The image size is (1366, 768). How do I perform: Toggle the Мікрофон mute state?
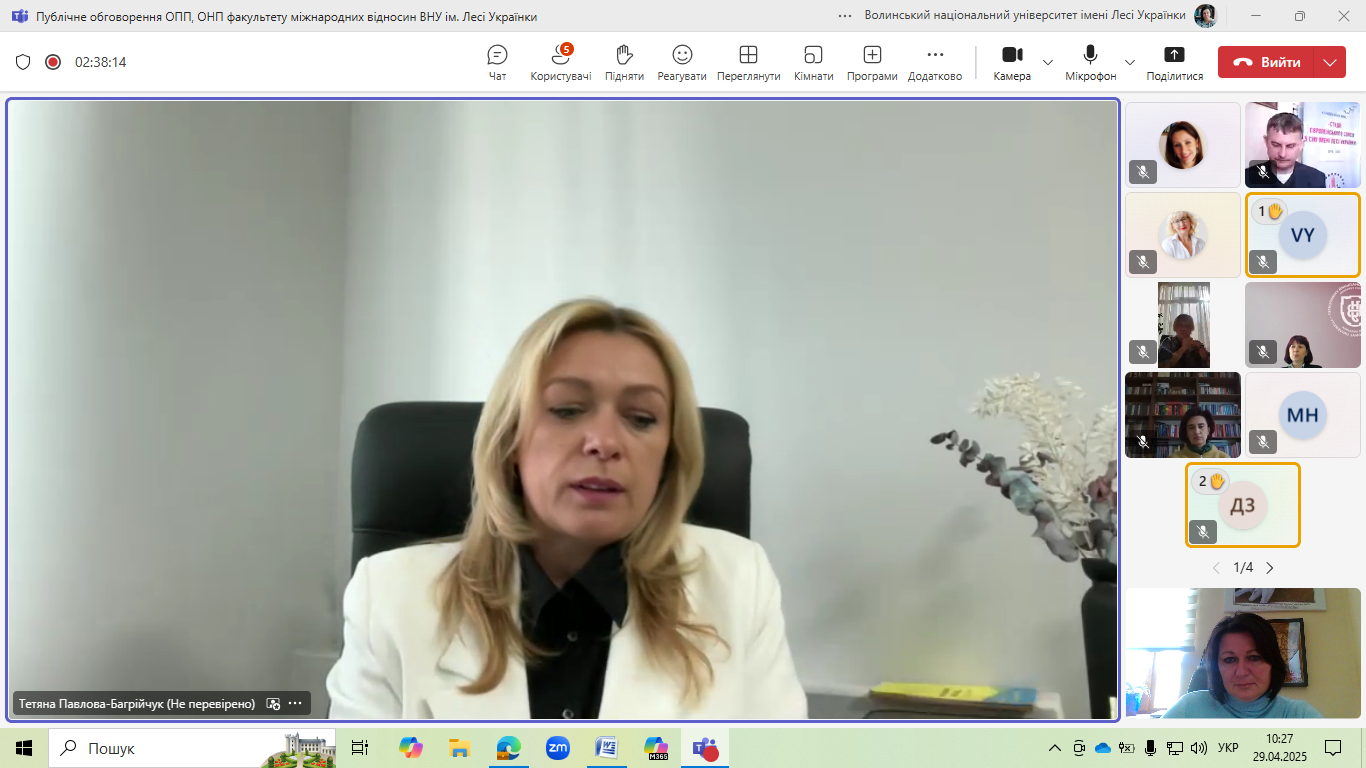point(1090,62)
